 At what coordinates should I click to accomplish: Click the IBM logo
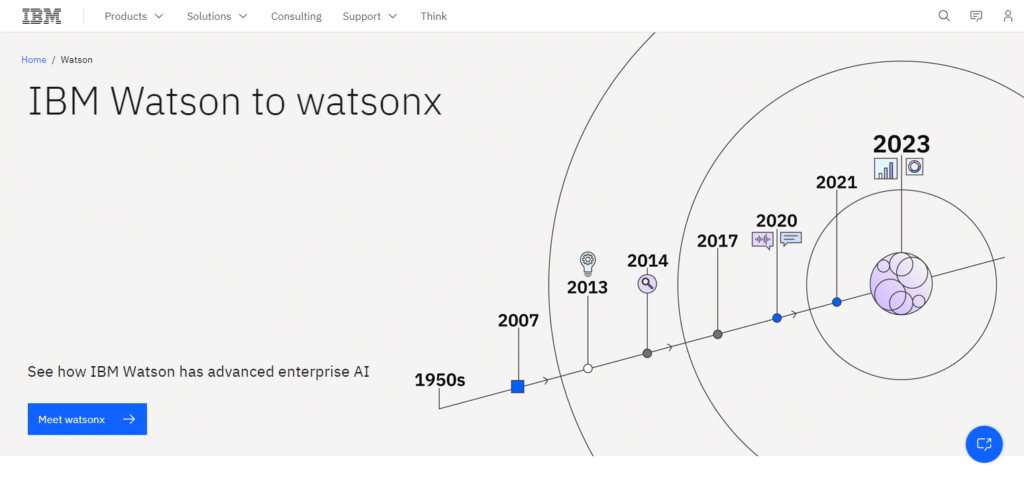(x=41, y=16)
